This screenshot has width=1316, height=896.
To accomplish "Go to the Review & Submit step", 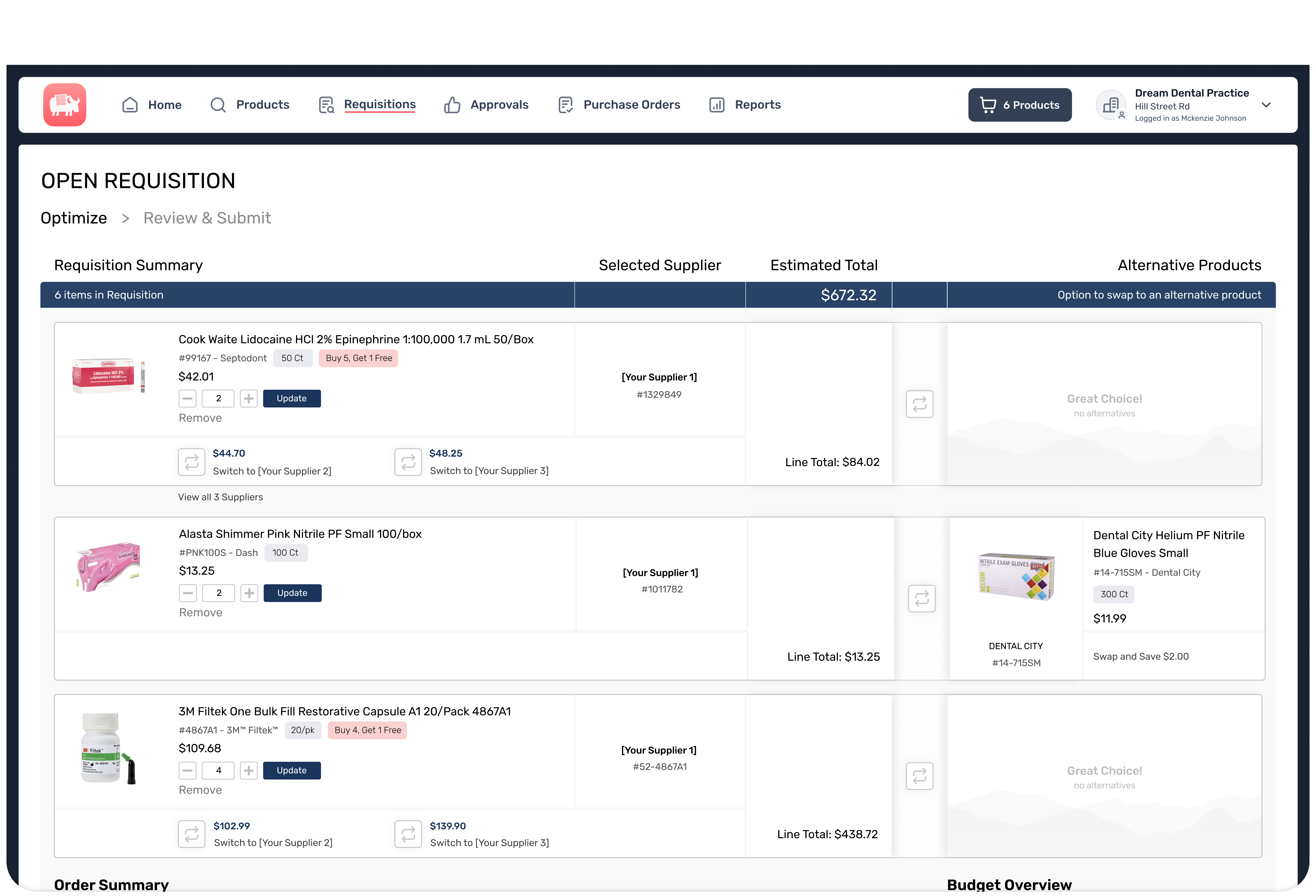I will (207, 218).
